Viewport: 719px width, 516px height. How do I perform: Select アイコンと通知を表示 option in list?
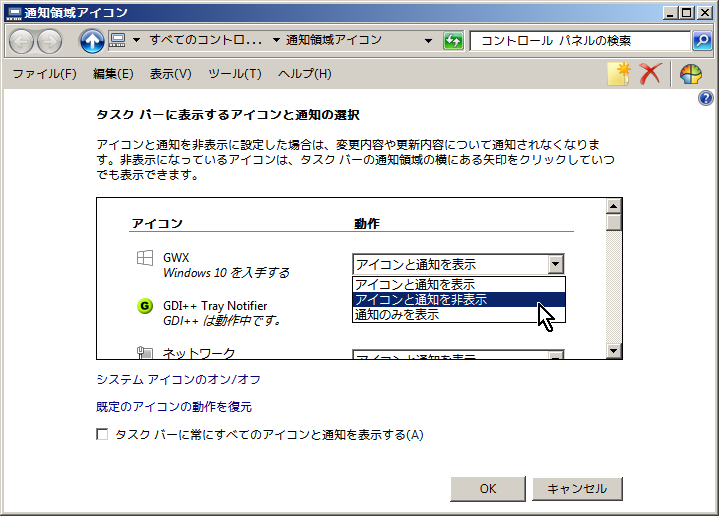(459, 284)
